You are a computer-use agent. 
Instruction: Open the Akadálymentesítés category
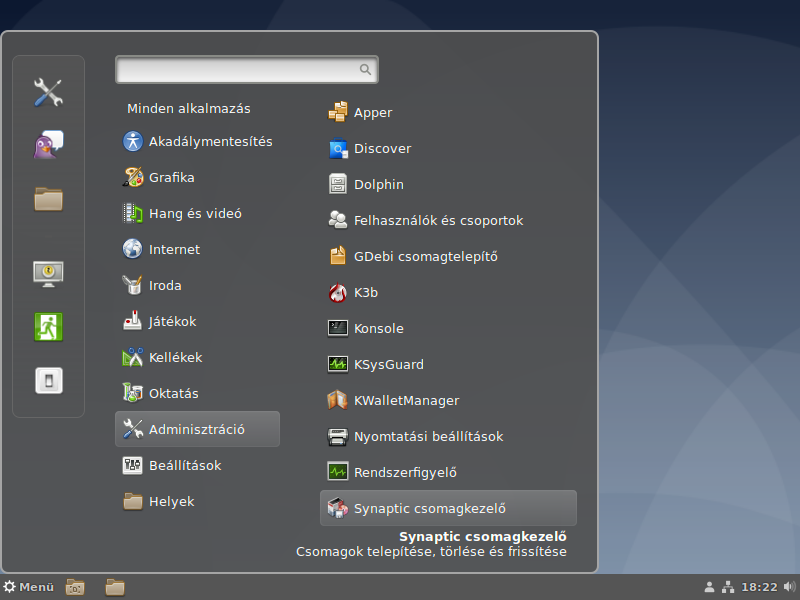197,141
